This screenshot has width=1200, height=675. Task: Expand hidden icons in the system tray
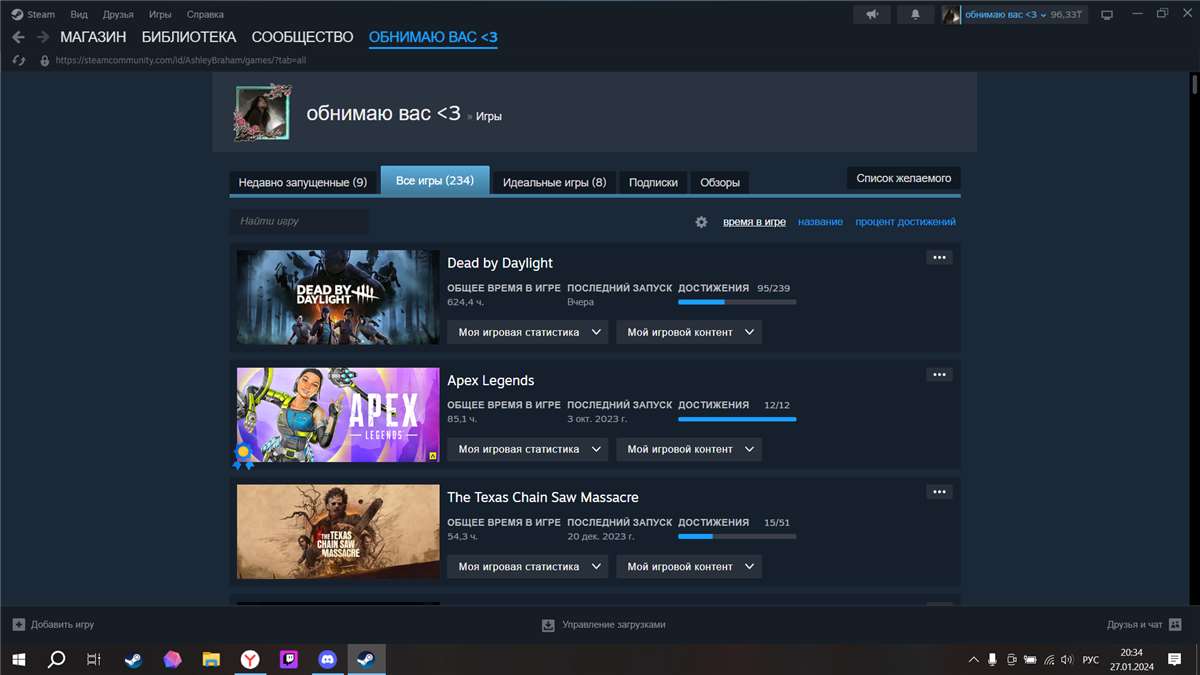[x=972, y=659]
